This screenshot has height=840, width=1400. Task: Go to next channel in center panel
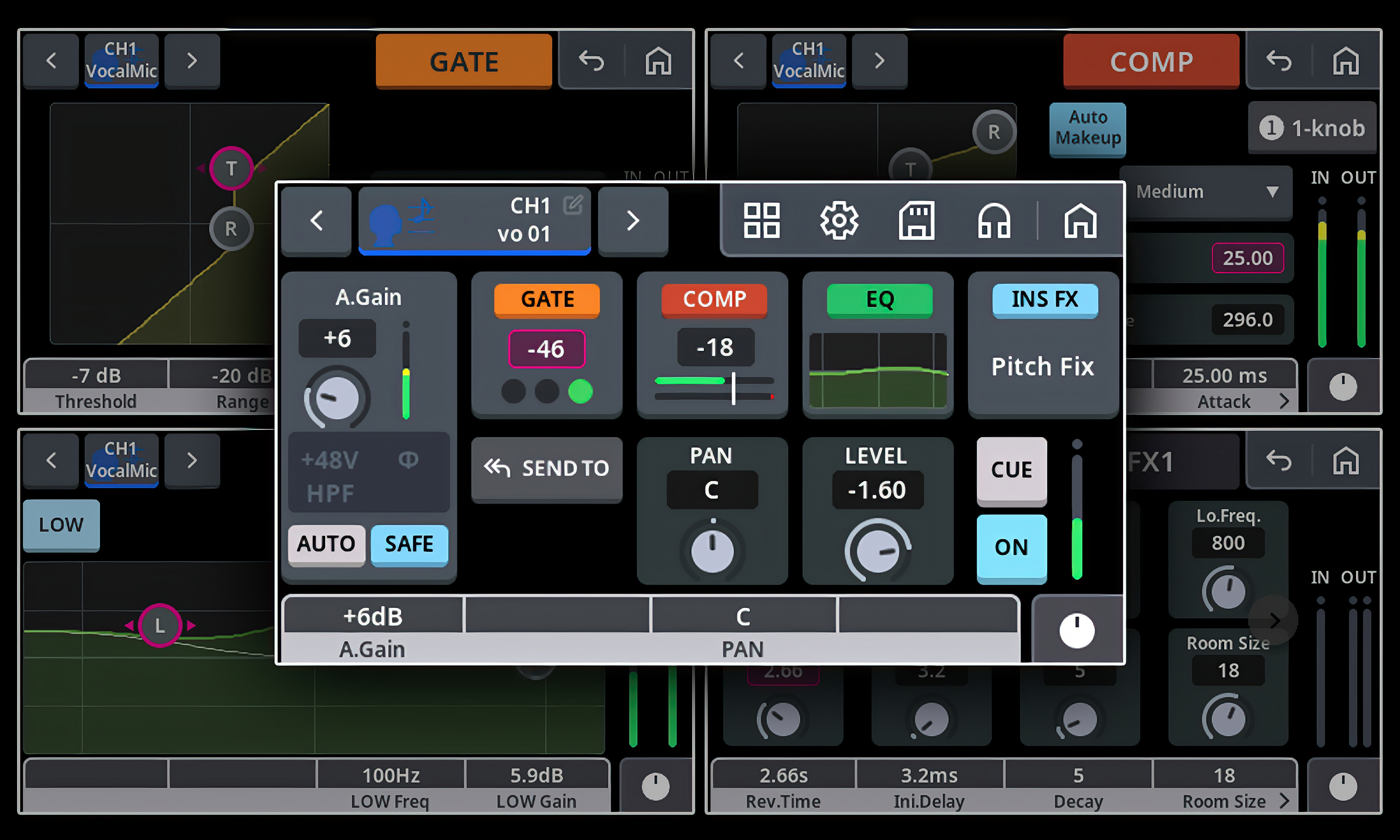pos(633,220)
